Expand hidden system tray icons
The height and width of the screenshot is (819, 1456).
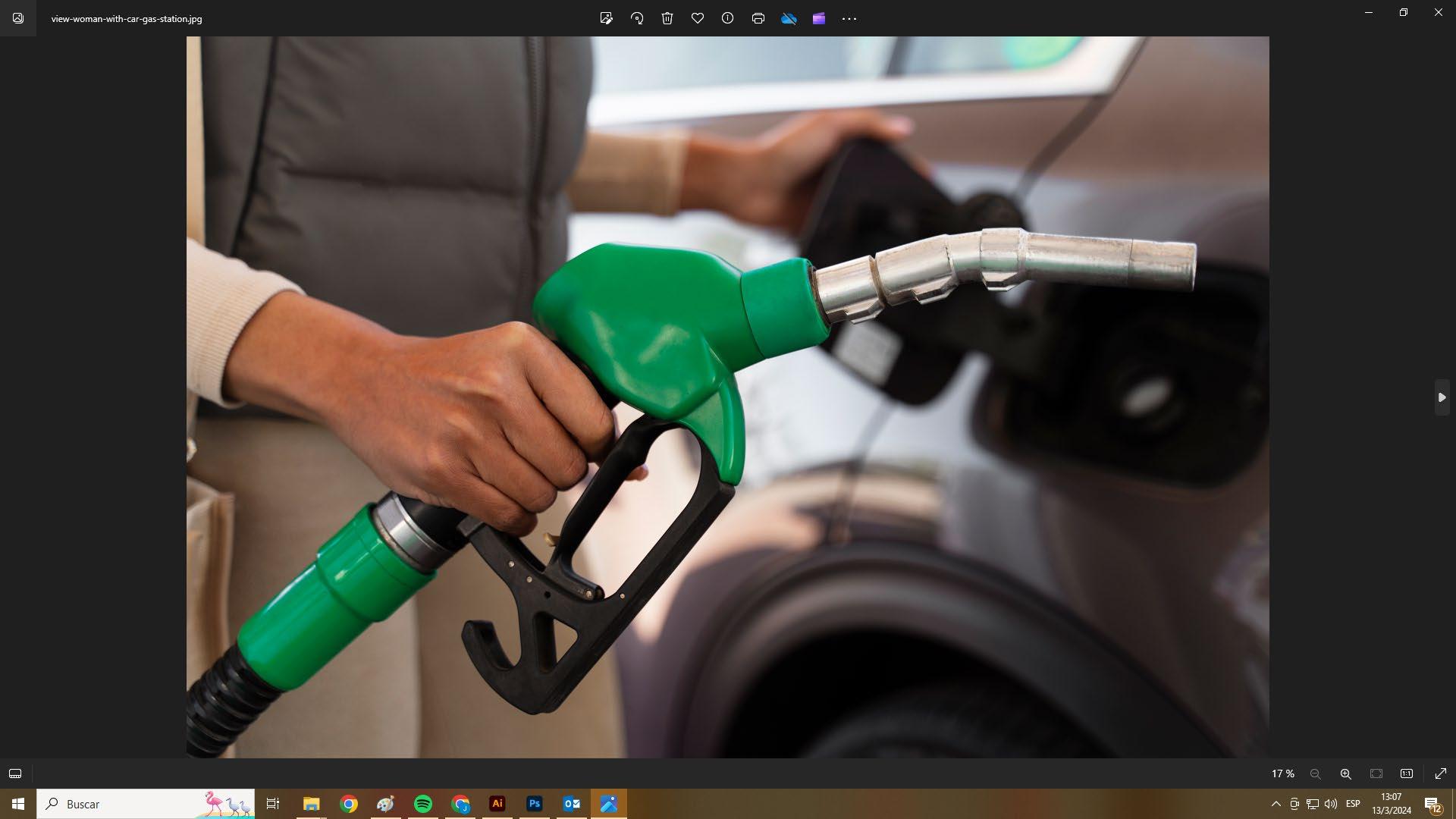coord(1276,804)
